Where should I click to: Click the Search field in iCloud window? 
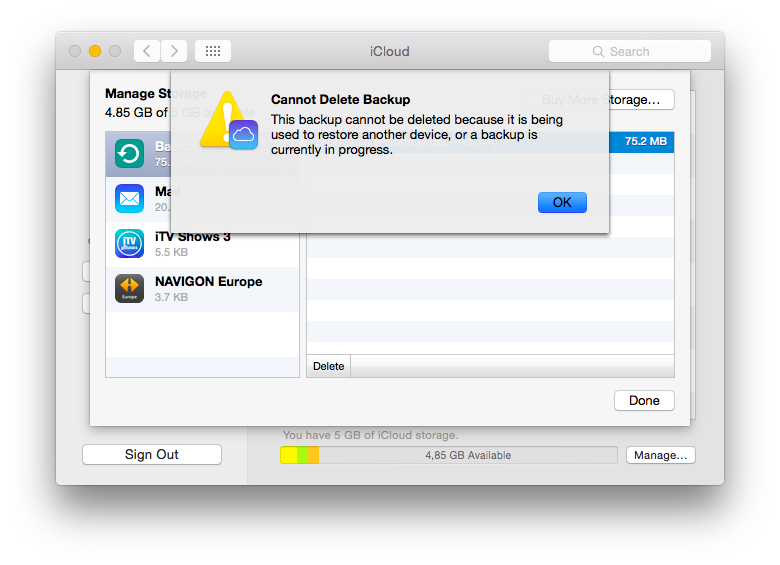630,51
